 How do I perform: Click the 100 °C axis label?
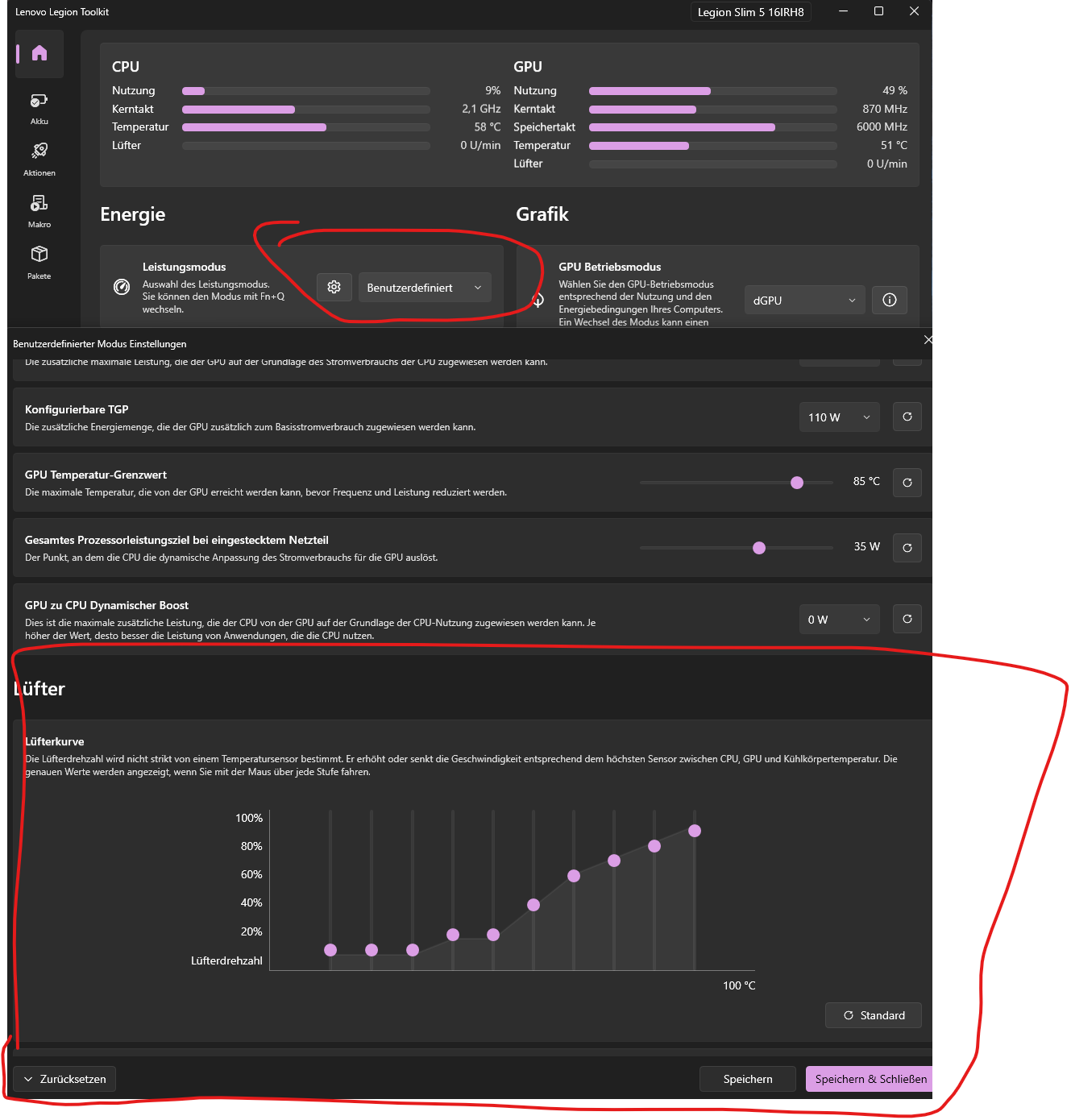click(739, 985)
